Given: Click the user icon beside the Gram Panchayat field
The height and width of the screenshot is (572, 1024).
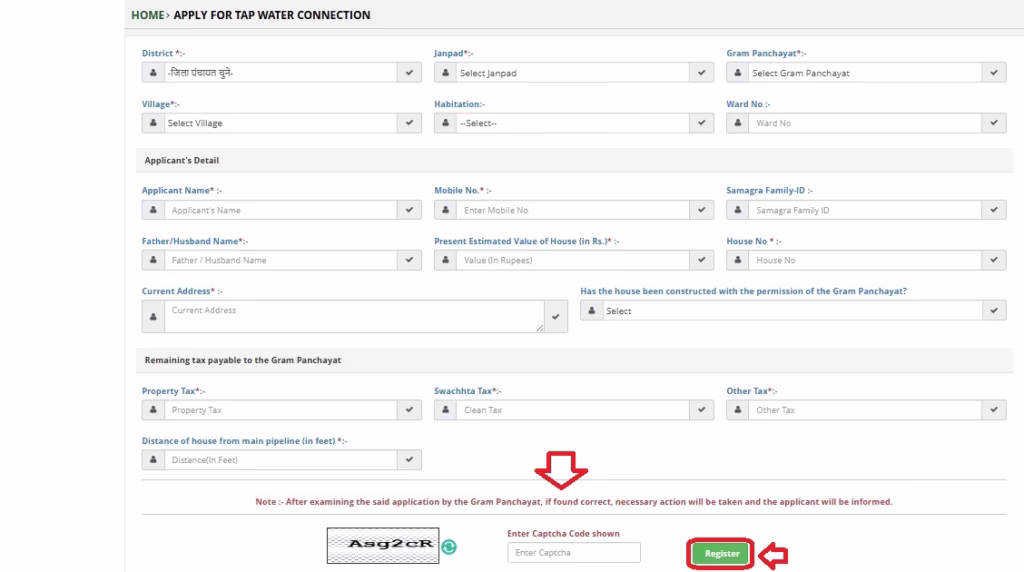Looking at the screenshot, I should [x=738, y=72].
